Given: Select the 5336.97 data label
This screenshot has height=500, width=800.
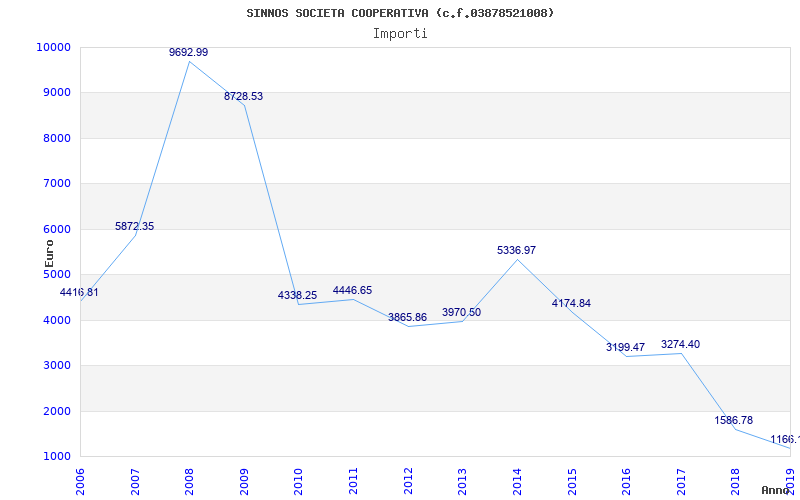Looking at the screenshot, I should (x=516, y=251).
